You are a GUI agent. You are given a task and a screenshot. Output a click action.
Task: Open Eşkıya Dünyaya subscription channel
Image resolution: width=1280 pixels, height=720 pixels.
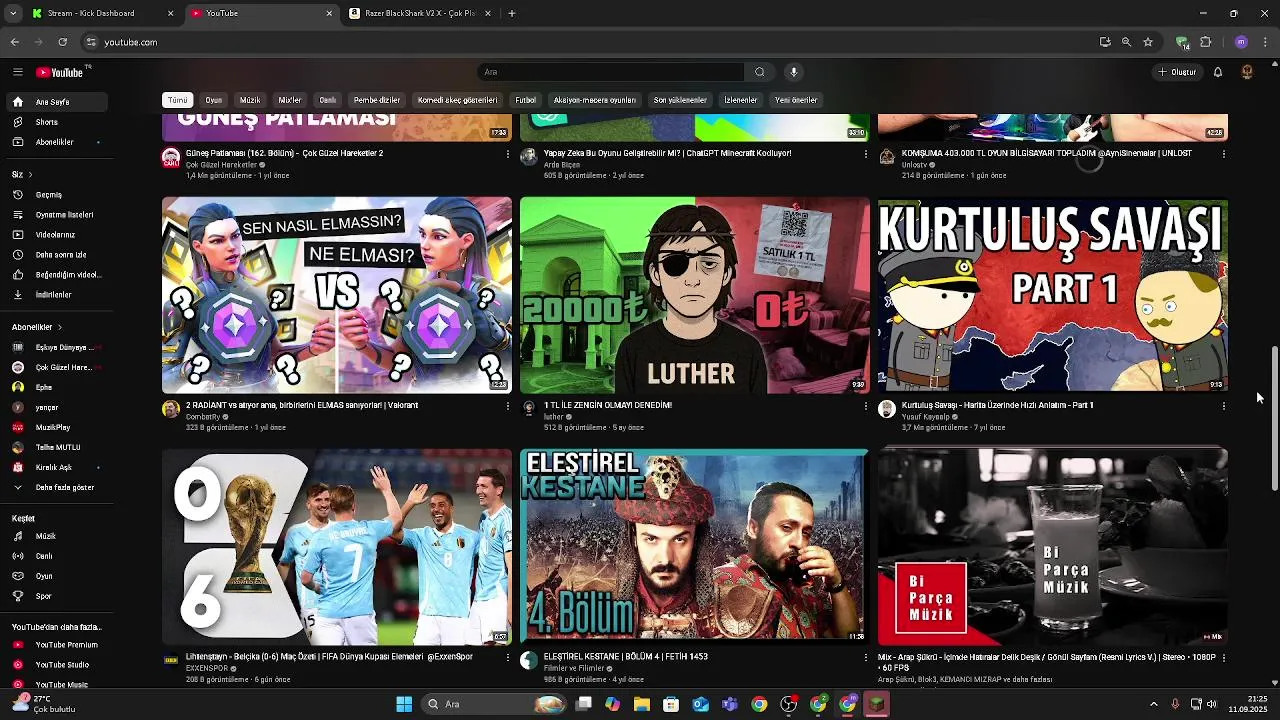pyautogui.click(x=58, y=347)
